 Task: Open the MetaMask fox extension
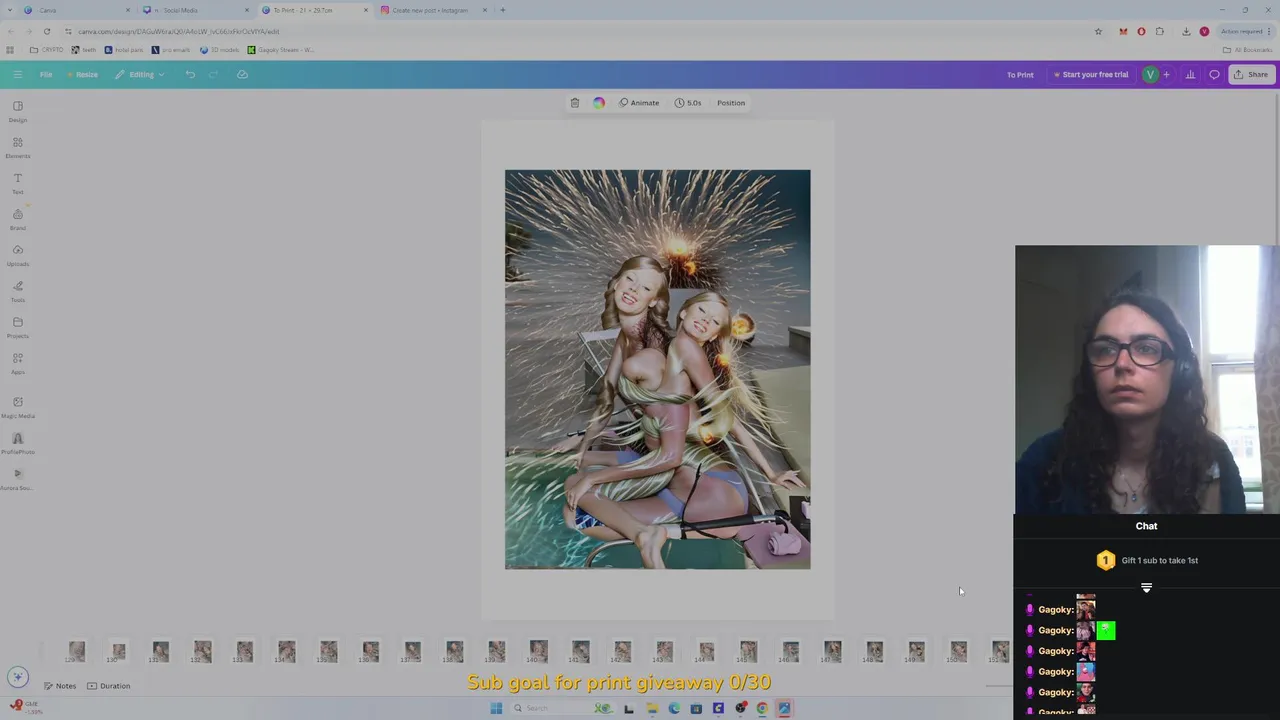point(1123,31)
